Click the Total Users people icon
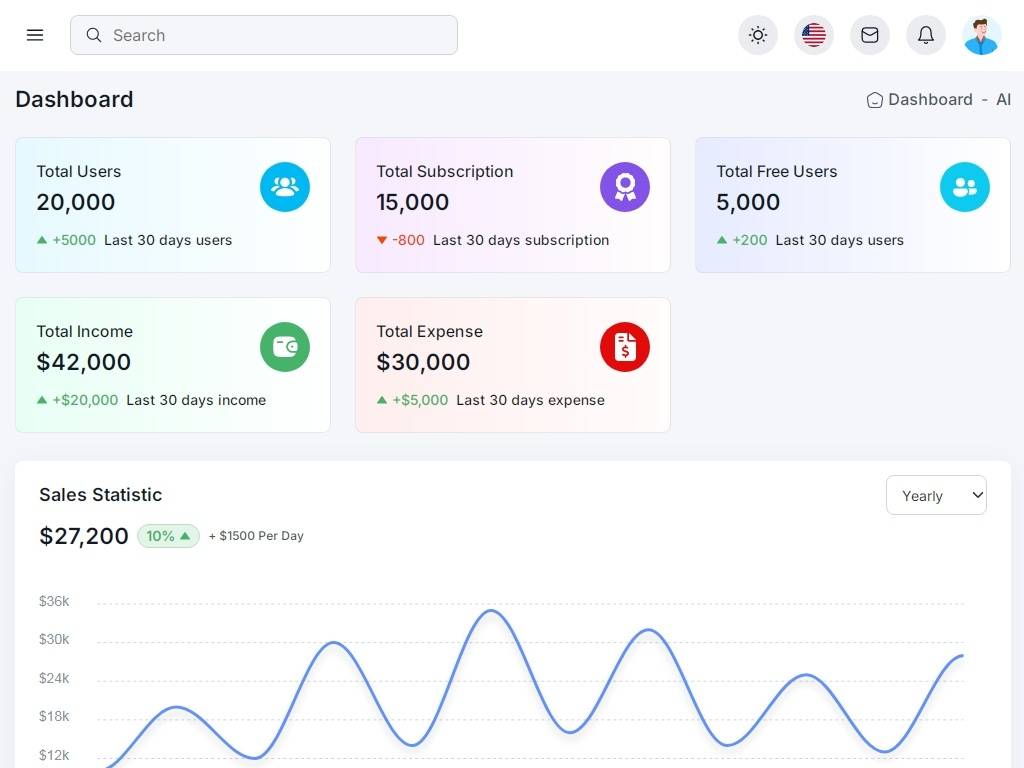Screen dimensions: 1024x768 point(285,187)
